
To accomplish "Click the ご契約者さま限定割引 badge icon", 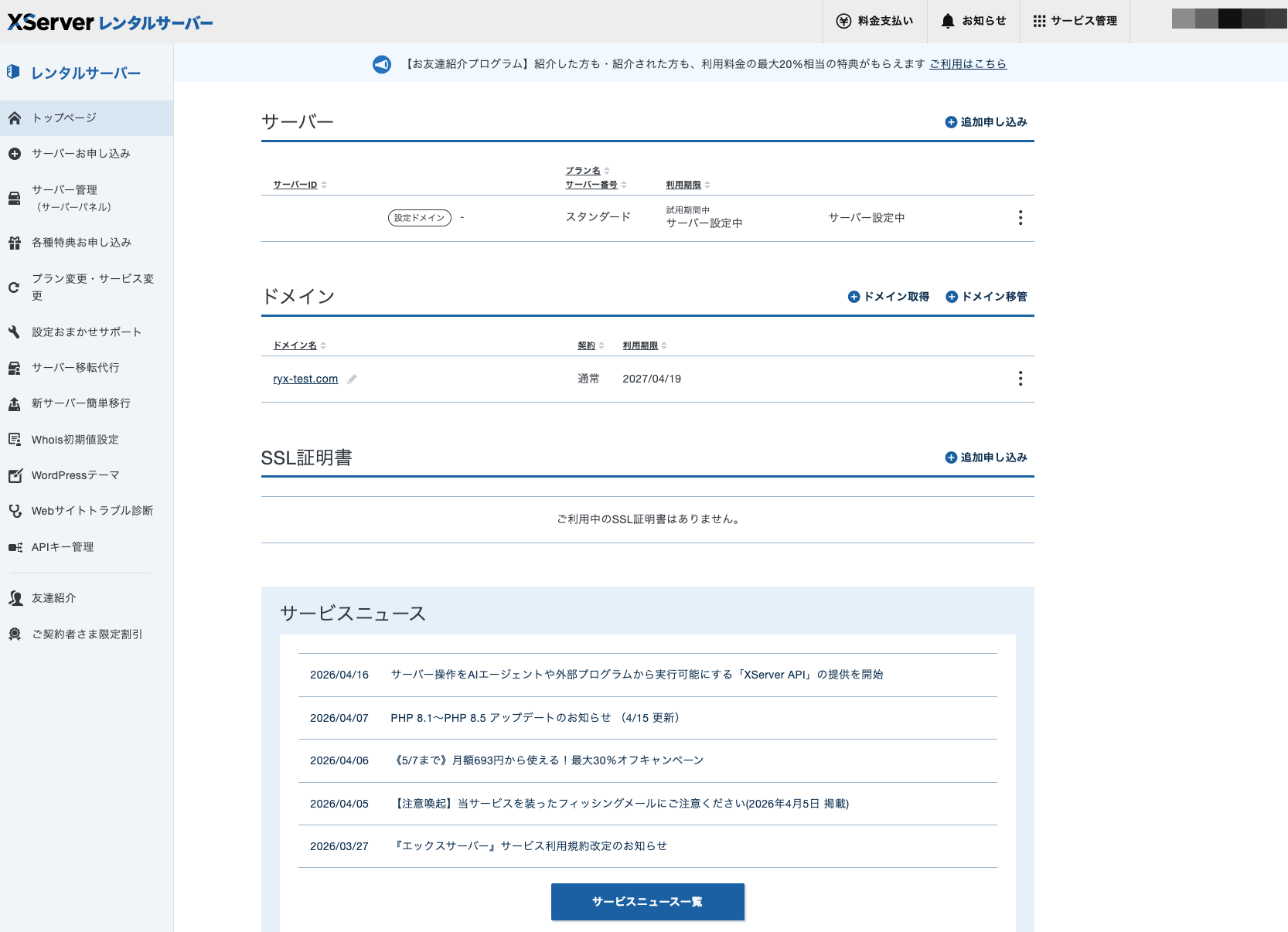I will [x=14, y=634].
